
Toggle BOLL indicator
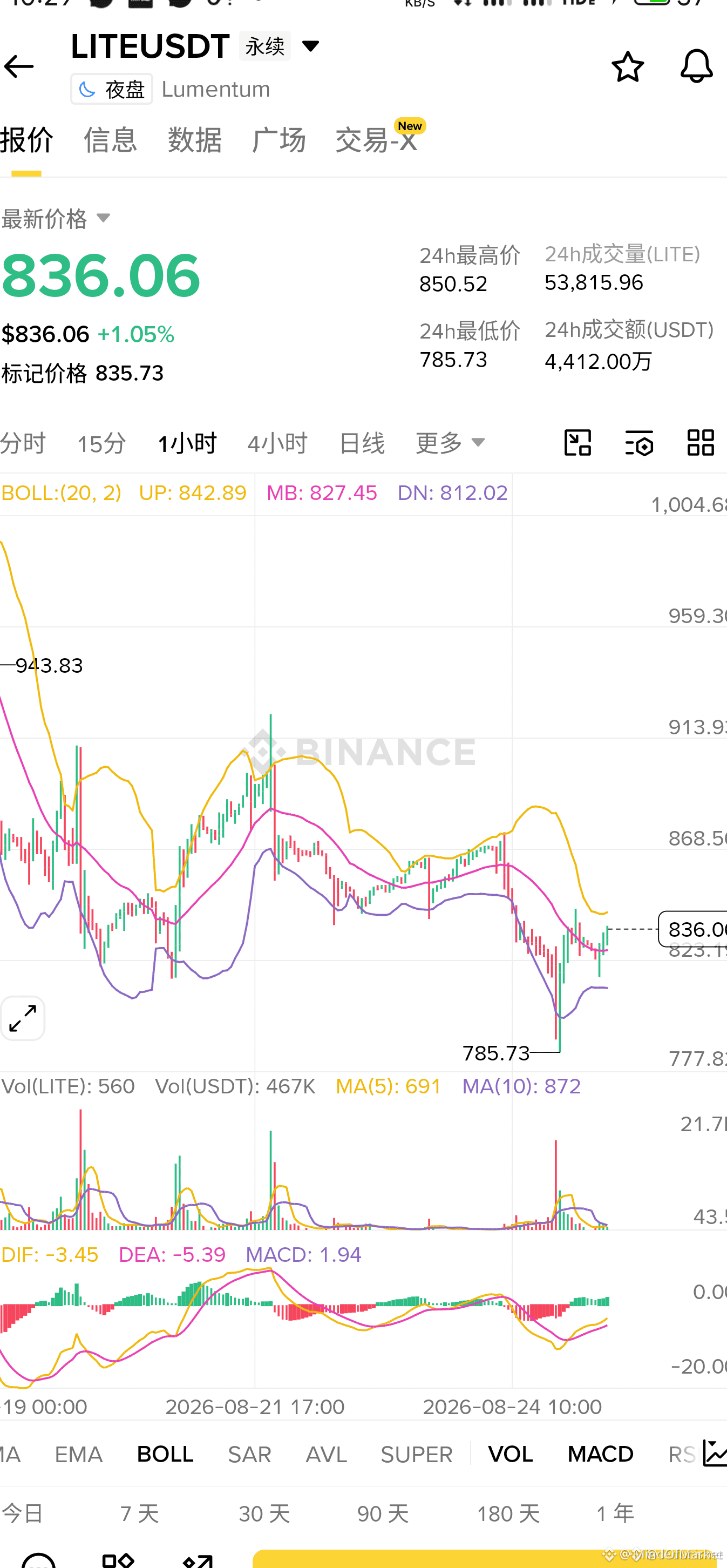[165, 1454]
